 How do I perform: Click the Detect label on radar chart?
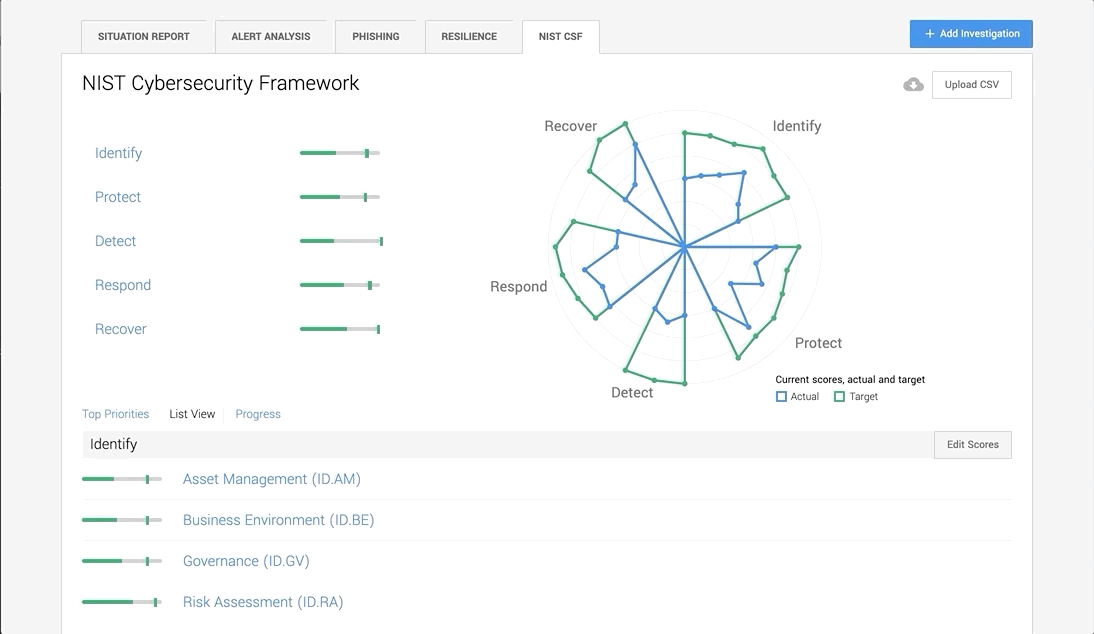(x=632, y=393)
